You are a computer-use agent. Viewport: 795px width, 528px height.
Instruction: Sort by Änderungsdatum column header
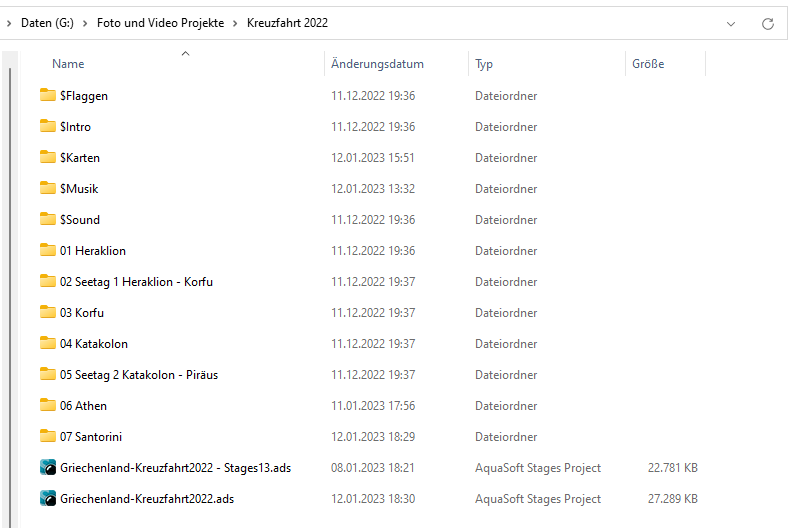point(377,64)
